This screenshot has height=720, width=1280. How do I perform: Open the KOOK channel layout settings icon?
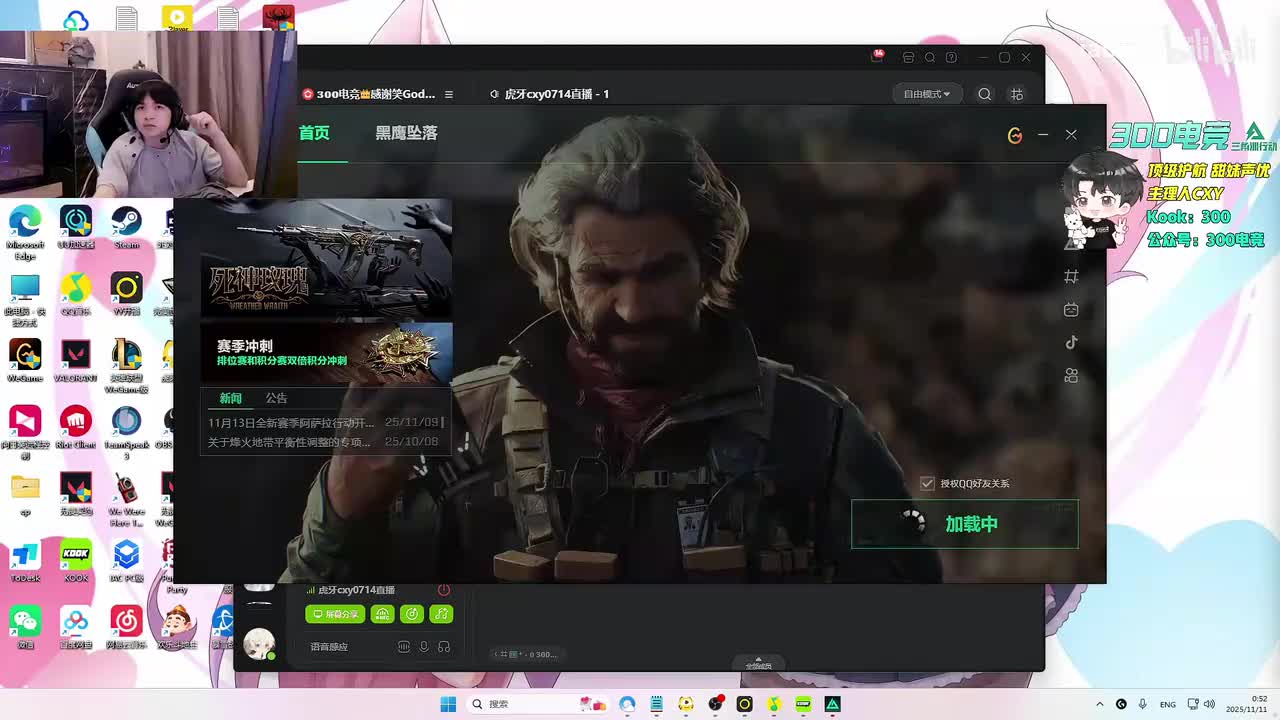1017,94
